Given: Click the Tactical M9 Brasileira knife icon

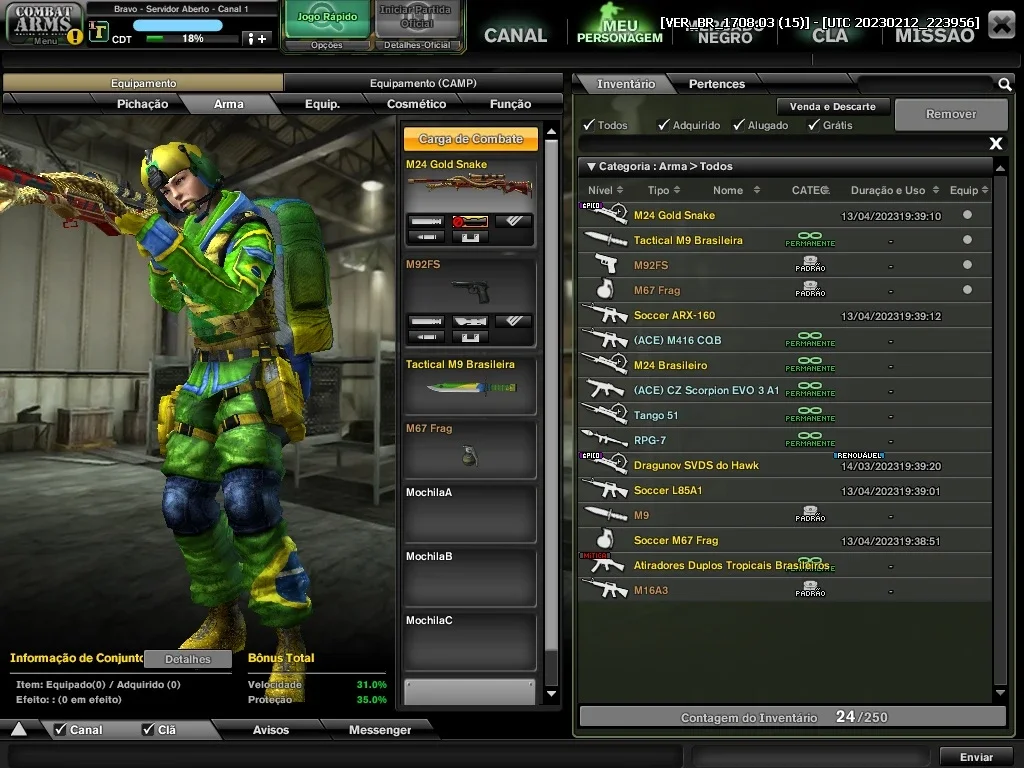Looking at the screenshot, I should 605,240.
